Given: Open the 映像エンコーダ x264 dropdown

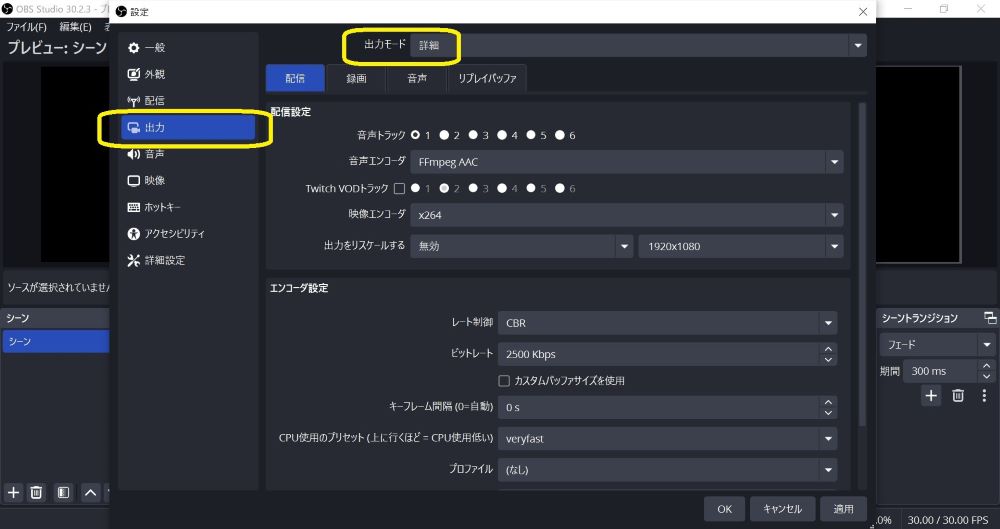Looking at the screenshot, I should tap(627, 215).
